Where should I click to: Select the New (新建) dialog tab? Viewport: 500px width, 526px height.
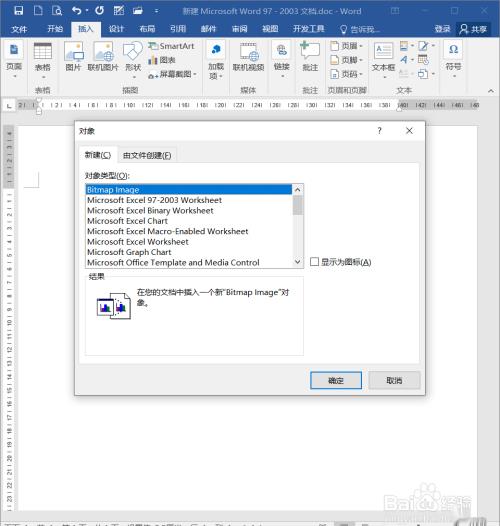pos(98,155)
